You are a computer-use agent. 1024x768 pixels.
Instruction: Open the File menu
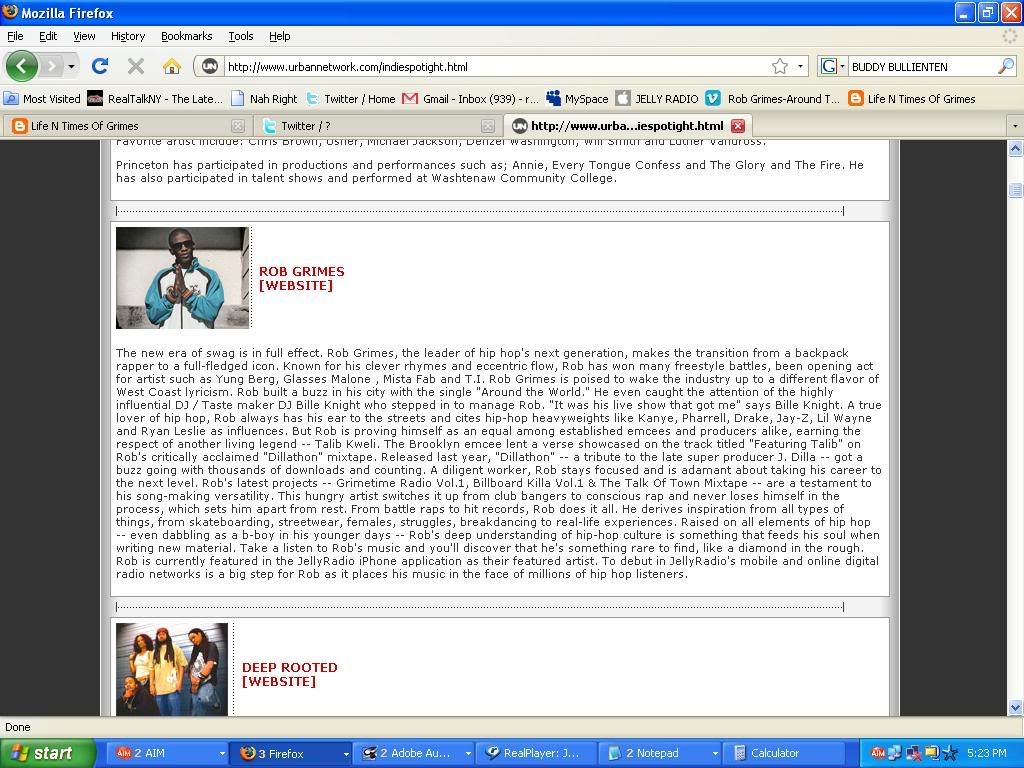point(15,36)
